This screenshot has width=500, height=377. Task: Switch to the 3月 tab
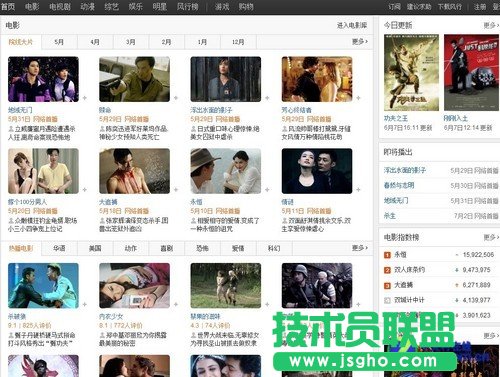pyautogui.click(x=131, y=42)
